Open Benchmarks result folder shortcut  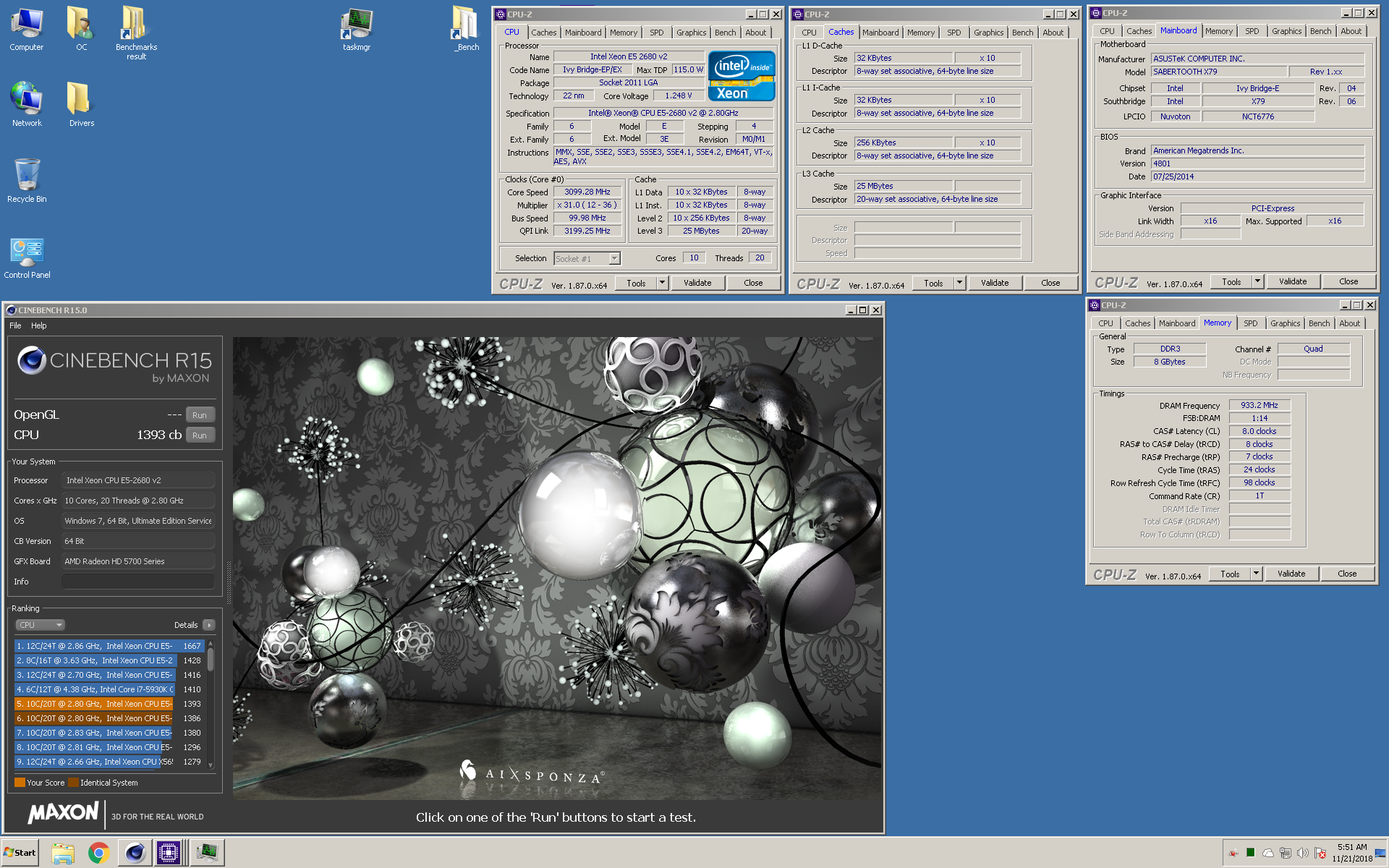point(136,33)
